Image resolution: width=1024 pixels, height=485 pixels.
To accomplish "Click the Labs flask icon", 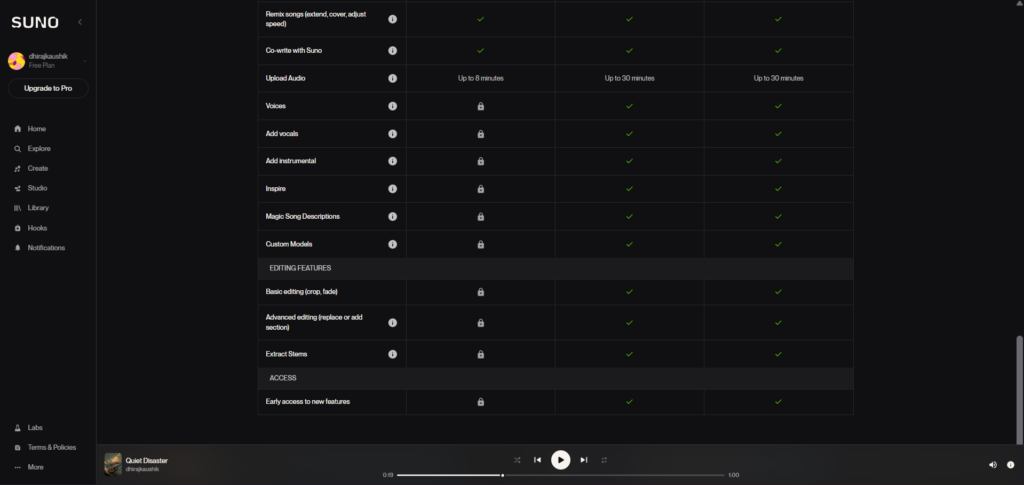I will tap(18, 428).
